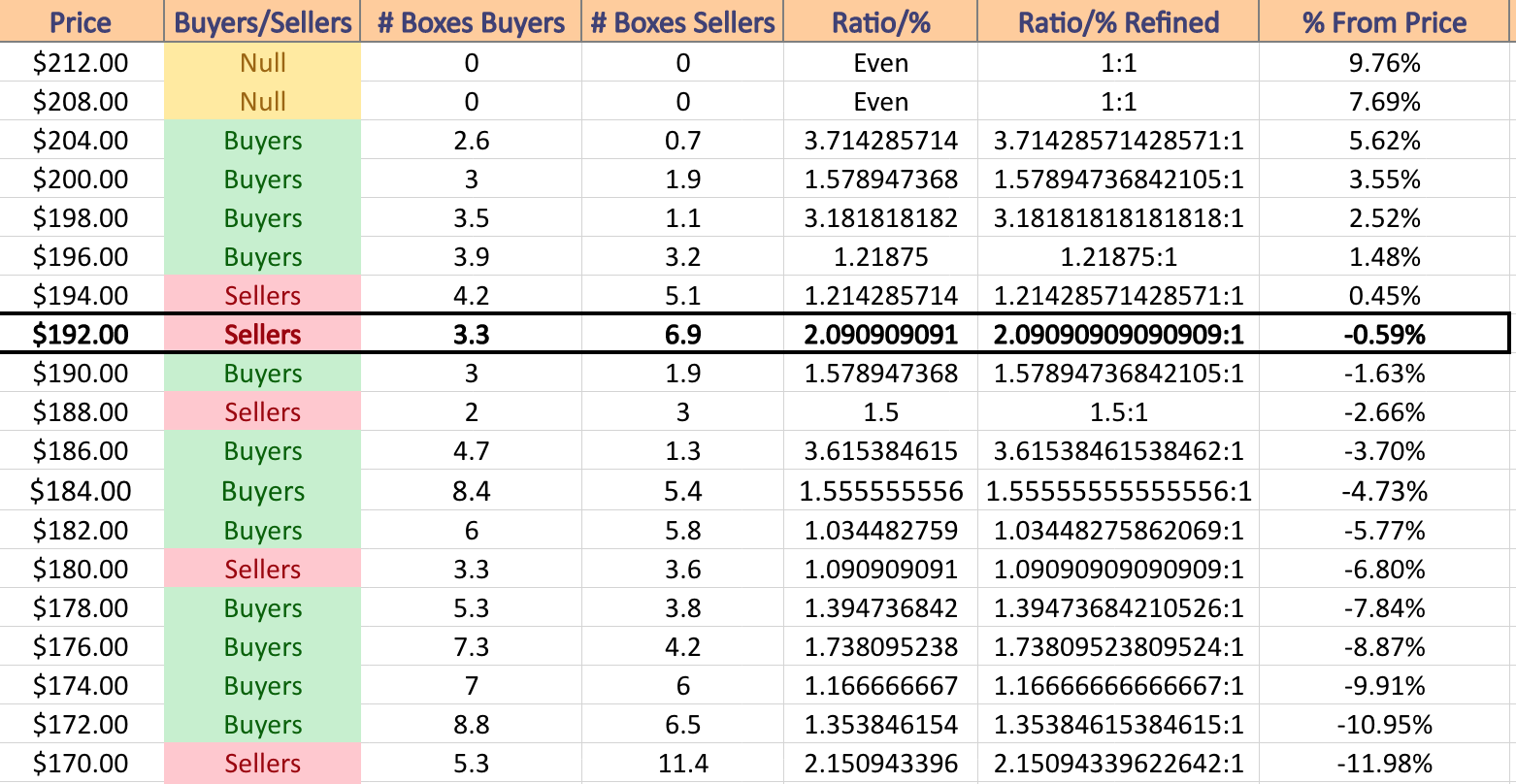Select the % From Price header

[x=1385, y=22]
